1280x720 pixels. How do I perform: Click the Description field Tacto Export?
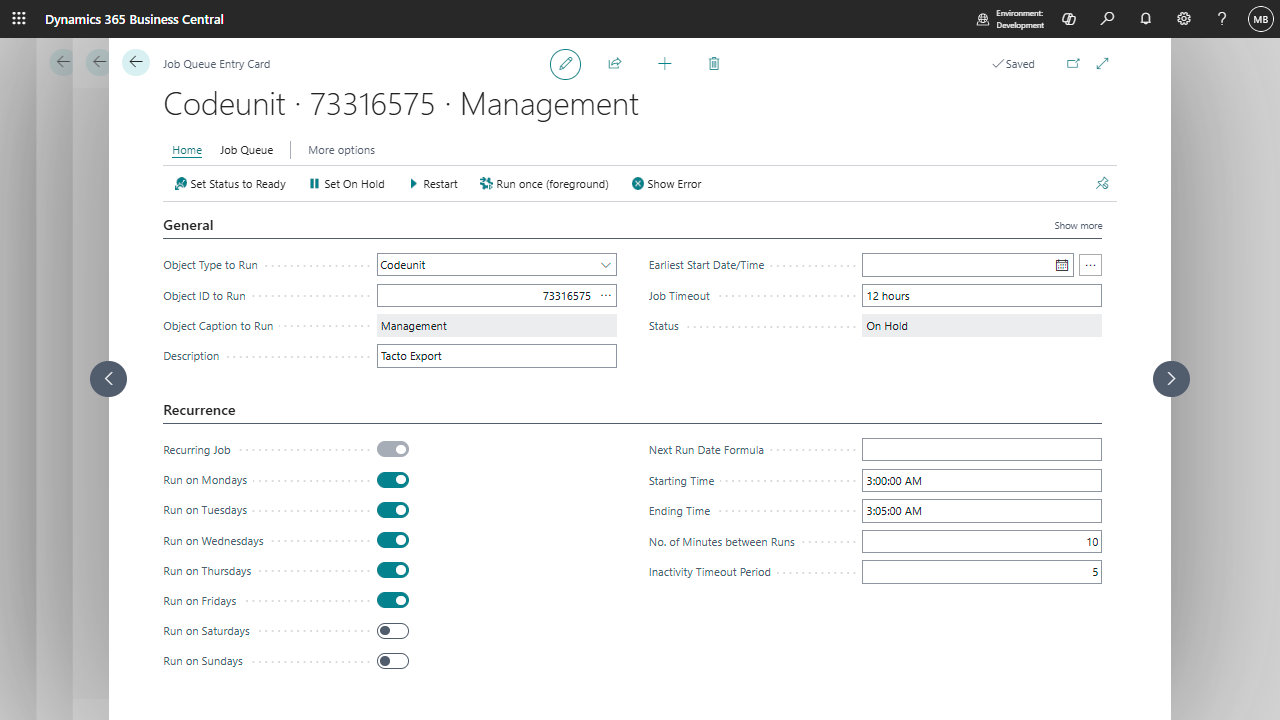497,356
